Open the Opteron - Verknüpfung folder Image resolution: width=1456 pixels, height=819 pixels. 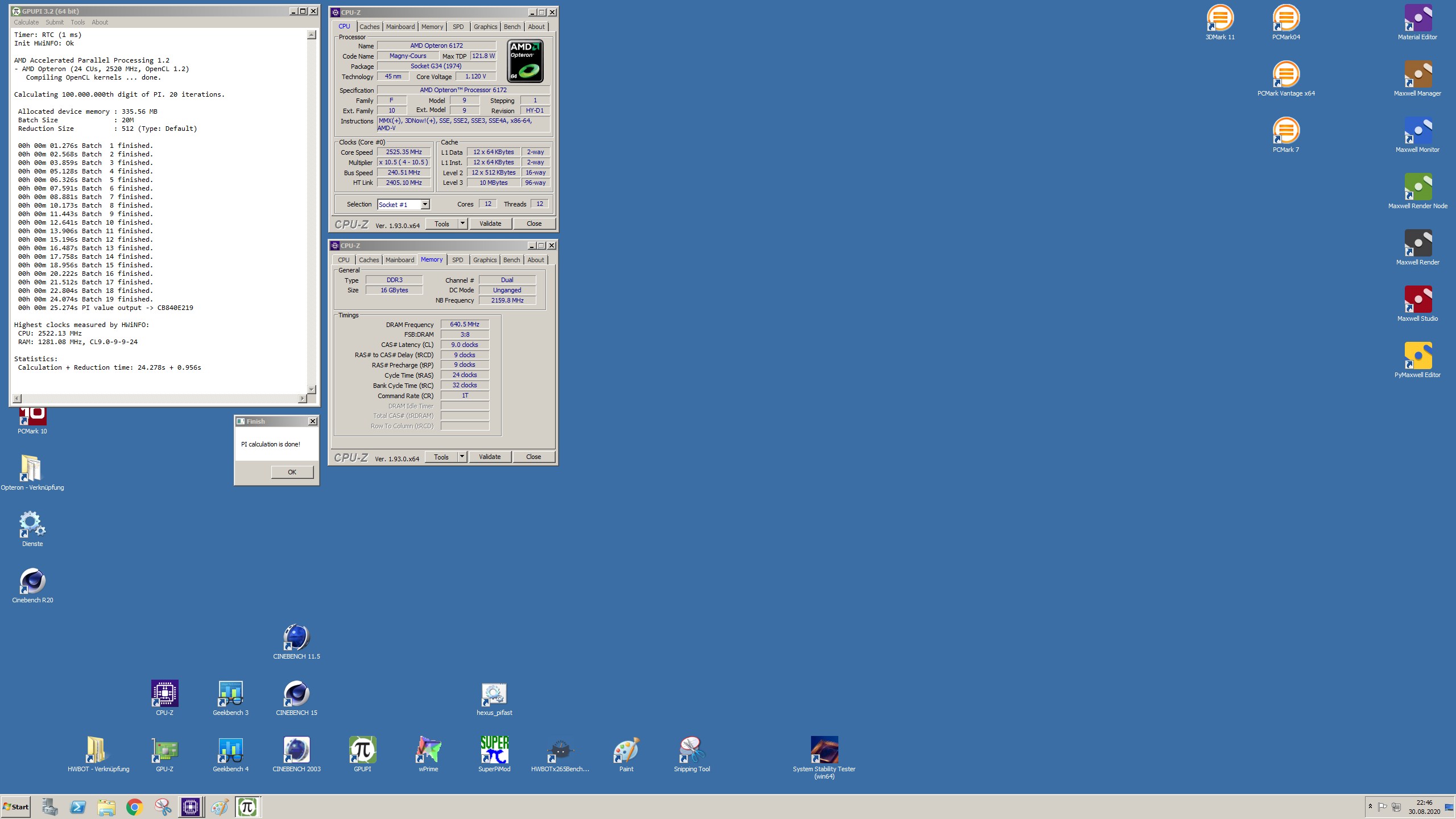(x=32, y=473)
